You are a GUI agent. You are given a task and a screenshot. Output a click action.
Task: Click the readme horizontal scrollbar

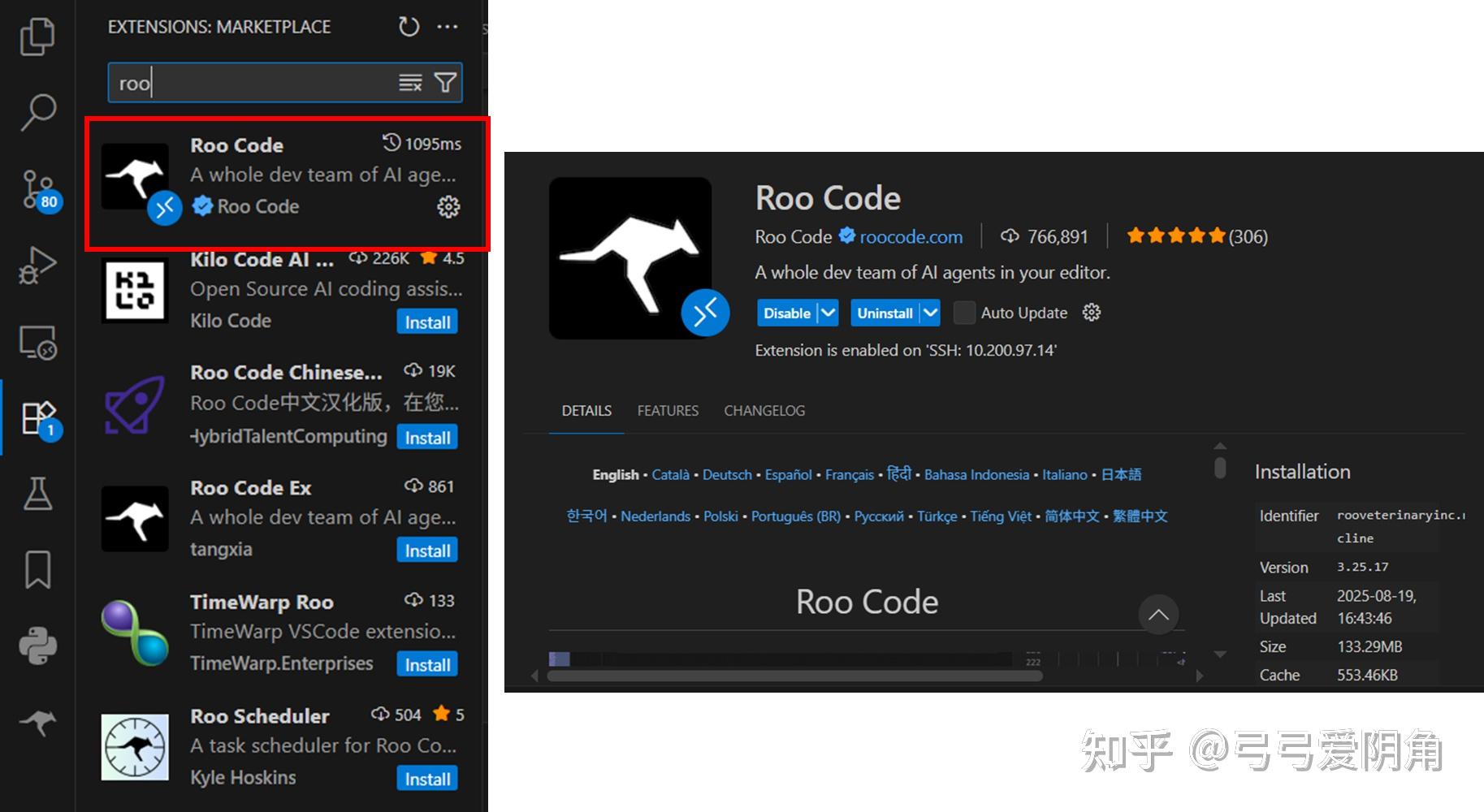[794, 676]
